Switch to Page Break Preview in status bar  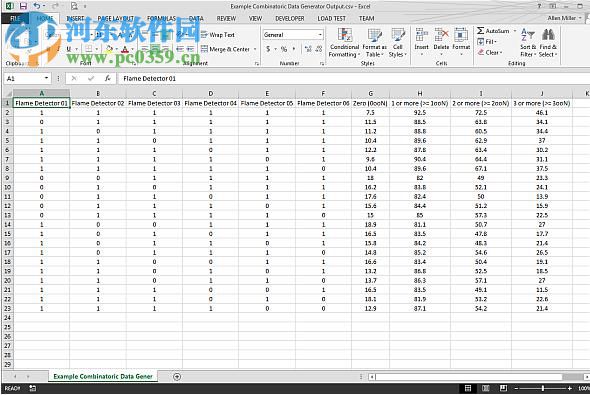tap(503, 388)
